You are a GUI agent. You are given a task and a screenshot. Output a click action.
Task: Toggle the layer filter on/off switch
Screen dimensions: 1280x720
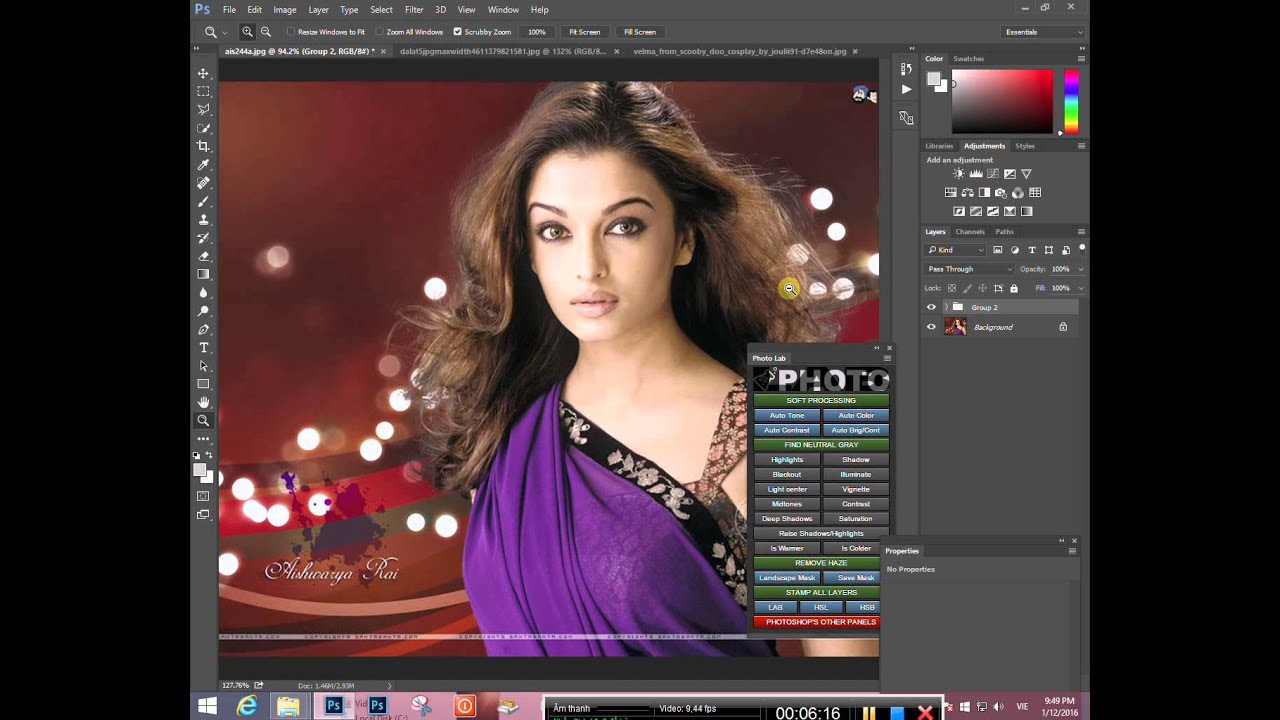pyautogui.click(x=1081, y=248)
